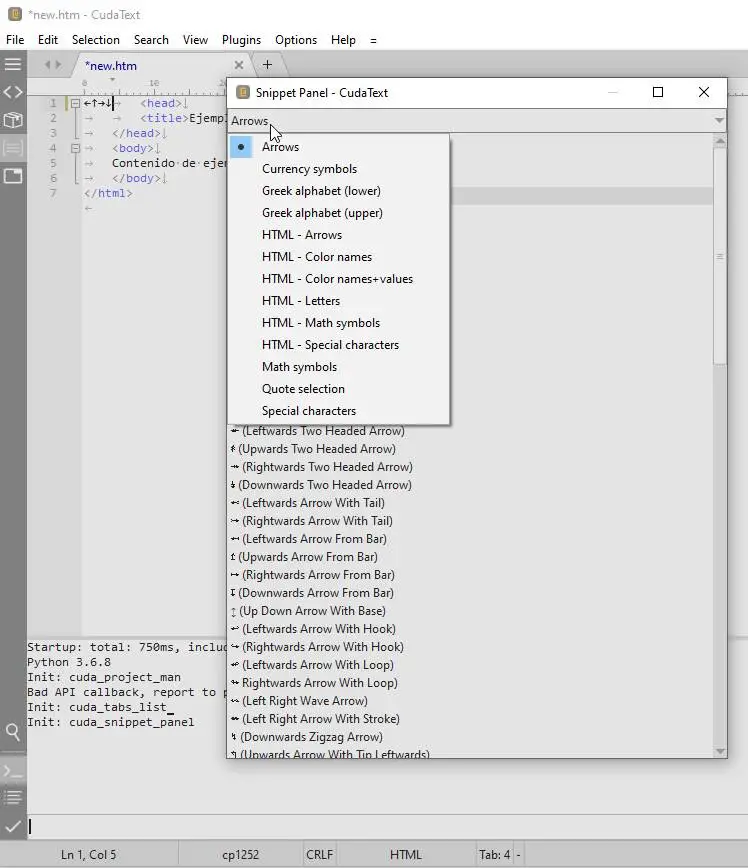Choose Special characters category
The image size is (748, 868).
[339, 411]
